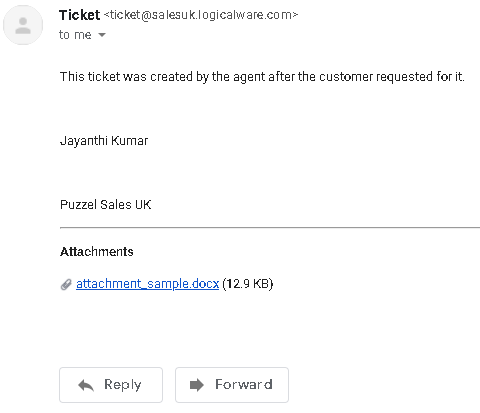Click the curved reply arrow icon
The width and height of the screenshot is (480, 413).
pos(86,385)
